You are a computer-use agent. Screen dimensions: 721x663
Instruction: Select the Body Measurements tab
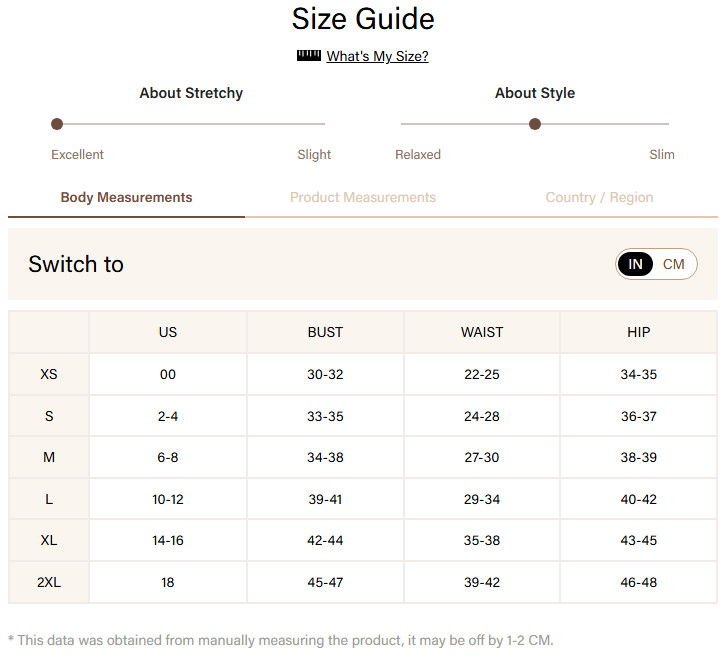126,197
